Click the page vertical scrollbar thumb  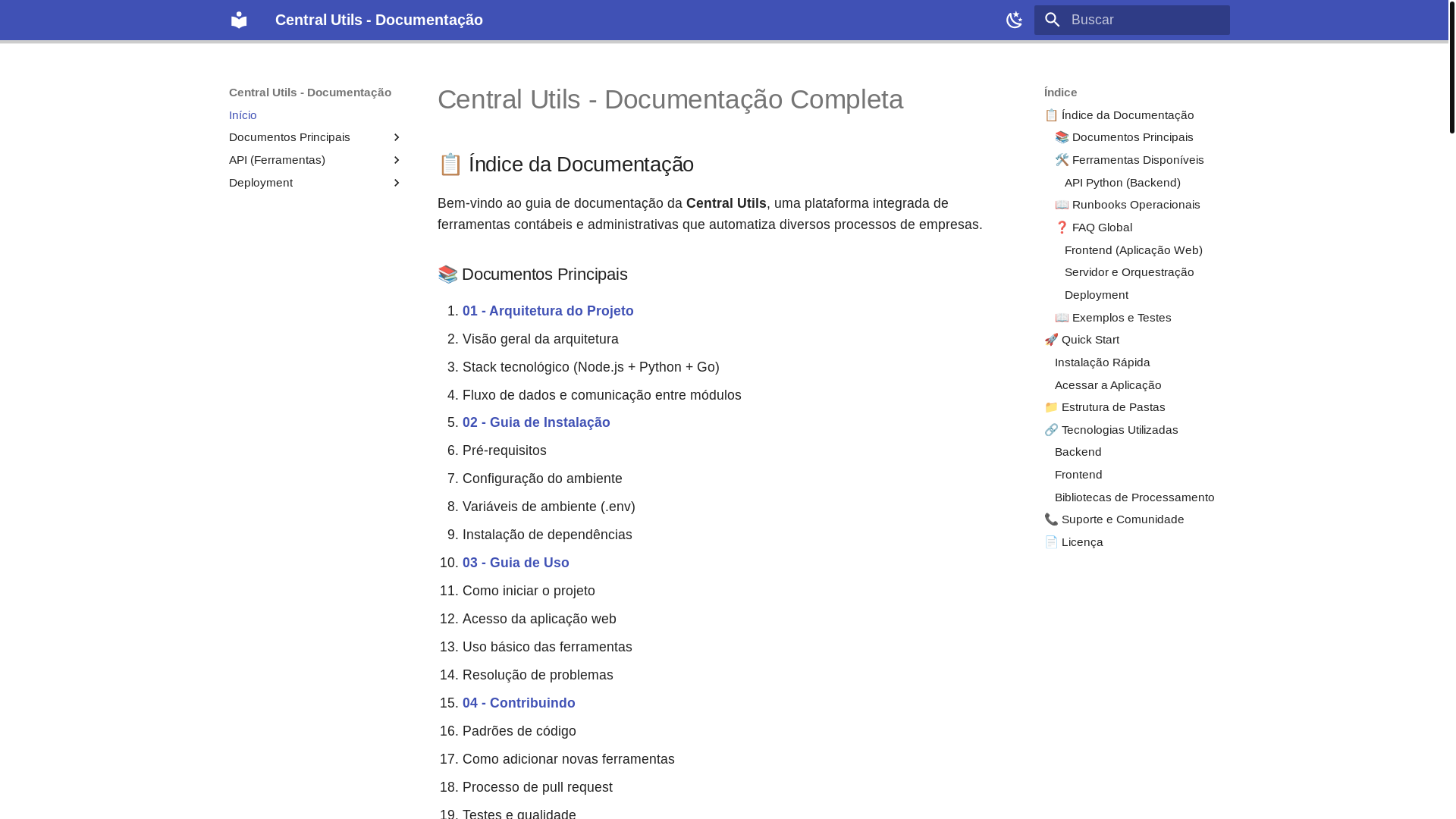click(x=1452, y=67)
